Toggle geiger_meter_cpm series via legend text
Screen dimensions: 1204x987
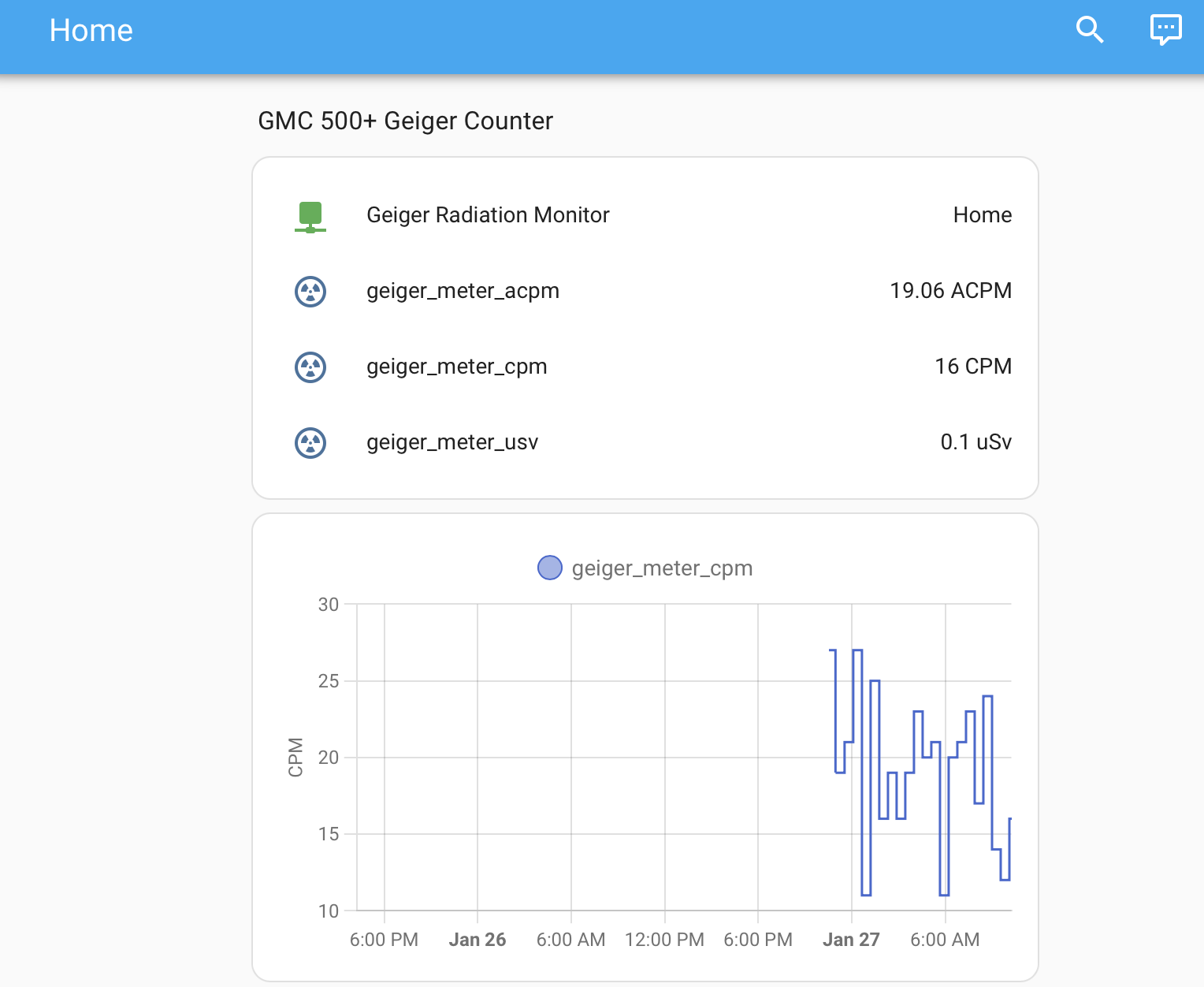tap(662, 568)
